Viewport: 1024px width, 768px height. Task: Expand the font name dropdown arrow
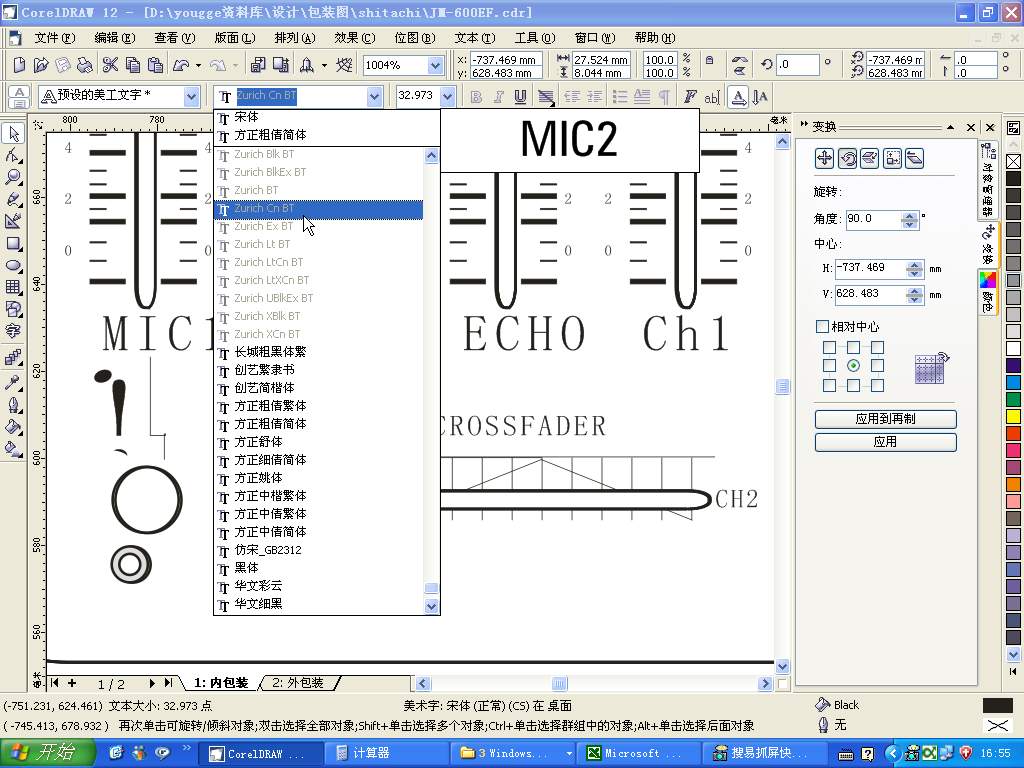coord(374,97)
